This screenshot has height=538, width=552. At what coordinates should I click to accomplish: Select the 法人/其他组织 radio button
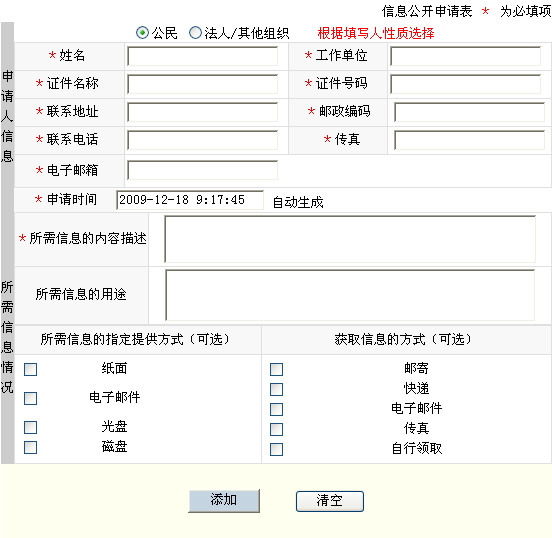coord(195,33)
